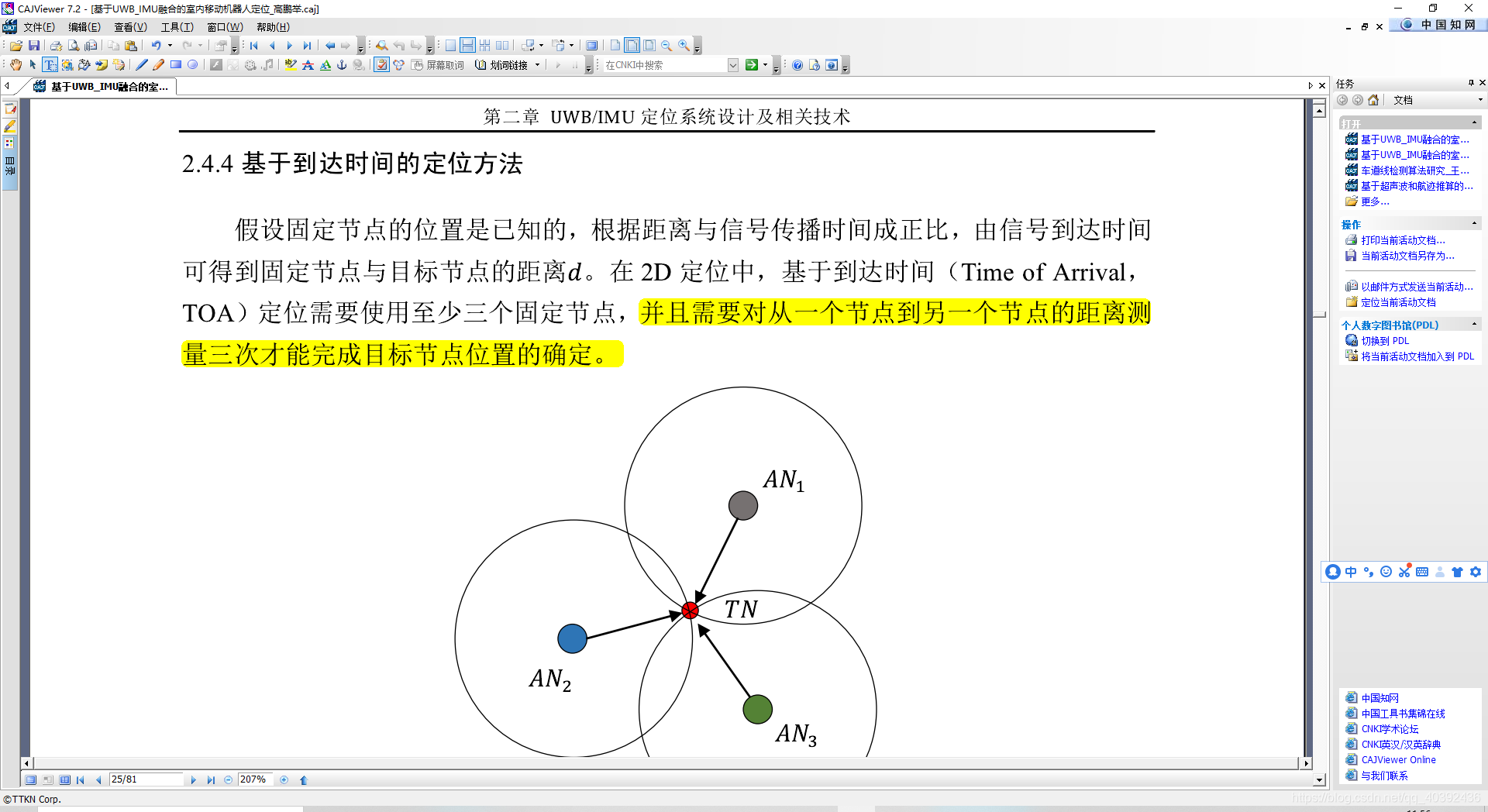The width and height of the screenshot is (1488, 812).
Task: Click the anchor bookmark tool icon
Action: [x=342, y=65]
